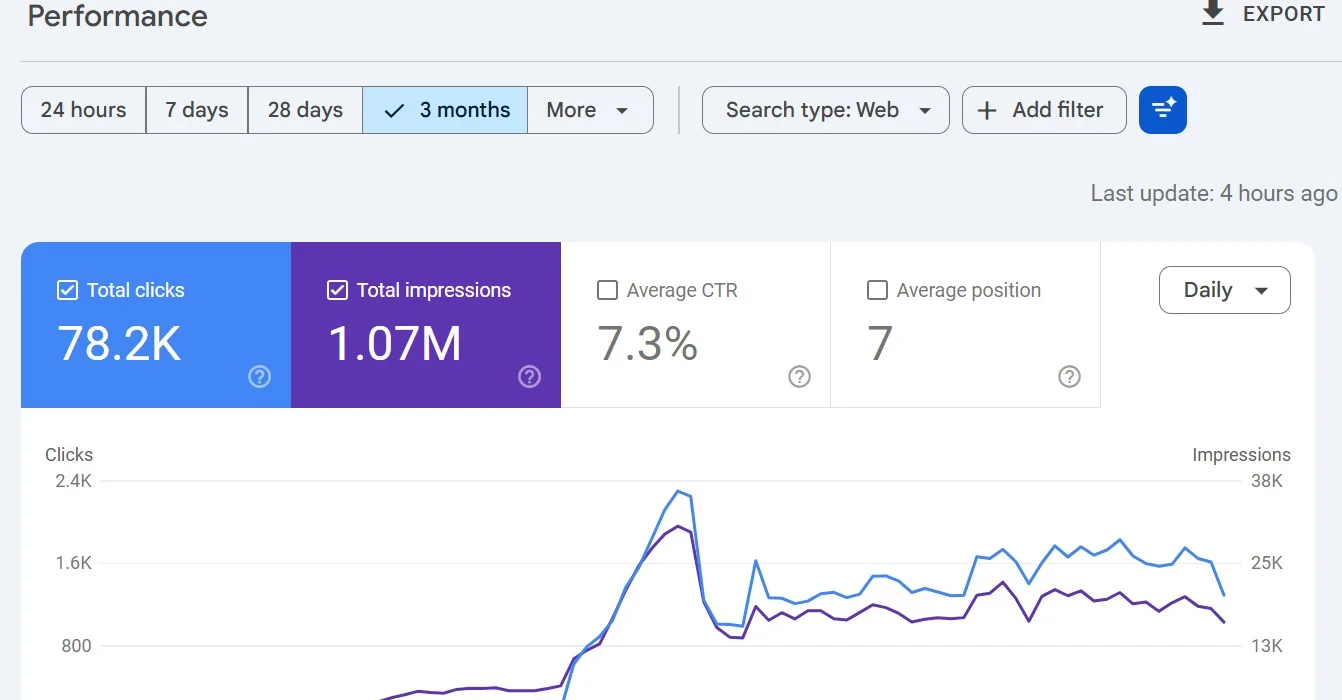
Task: Click the export download icon
Action: click(1212, 14)
